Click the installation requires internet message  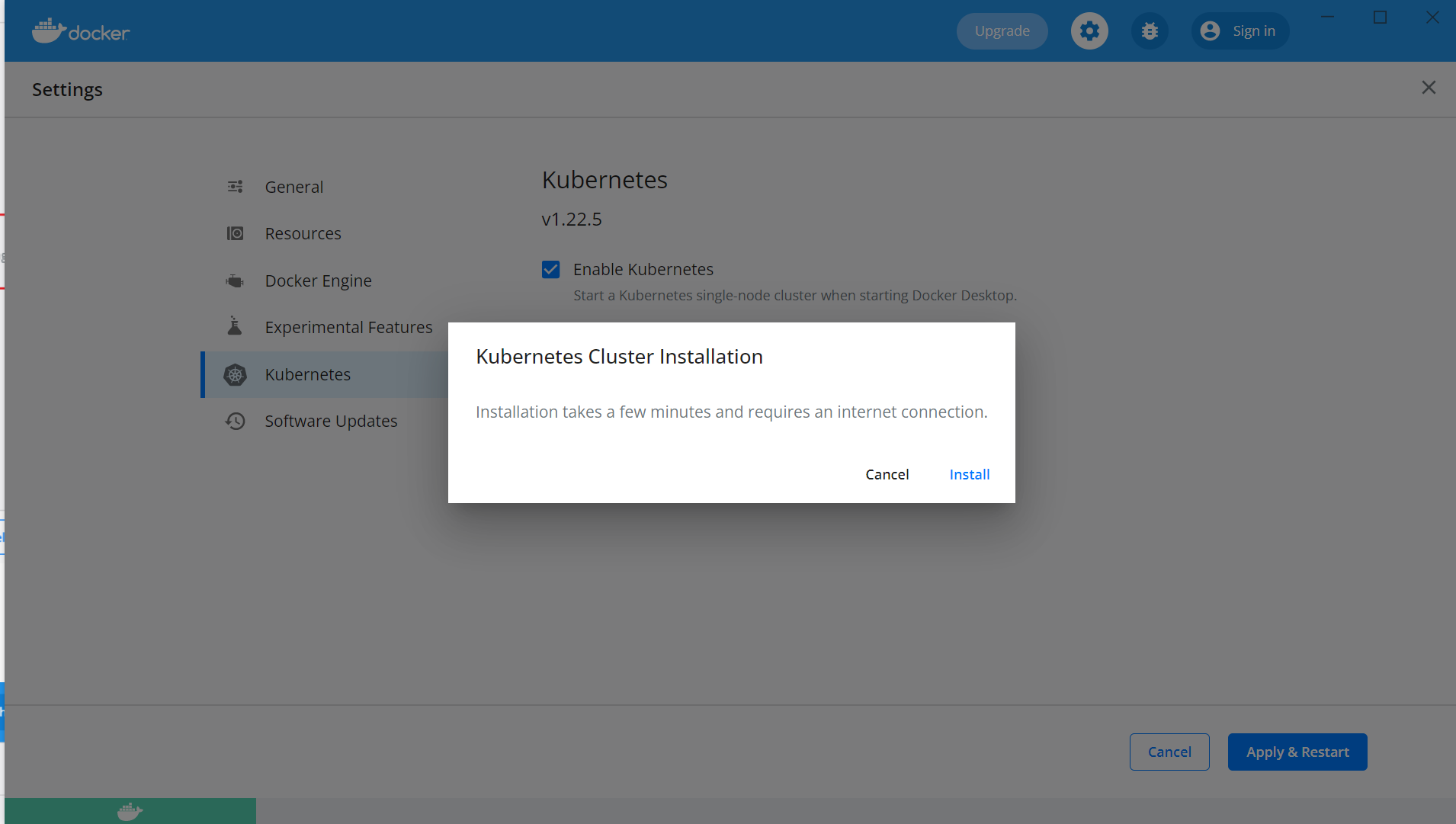coord(731,412)
